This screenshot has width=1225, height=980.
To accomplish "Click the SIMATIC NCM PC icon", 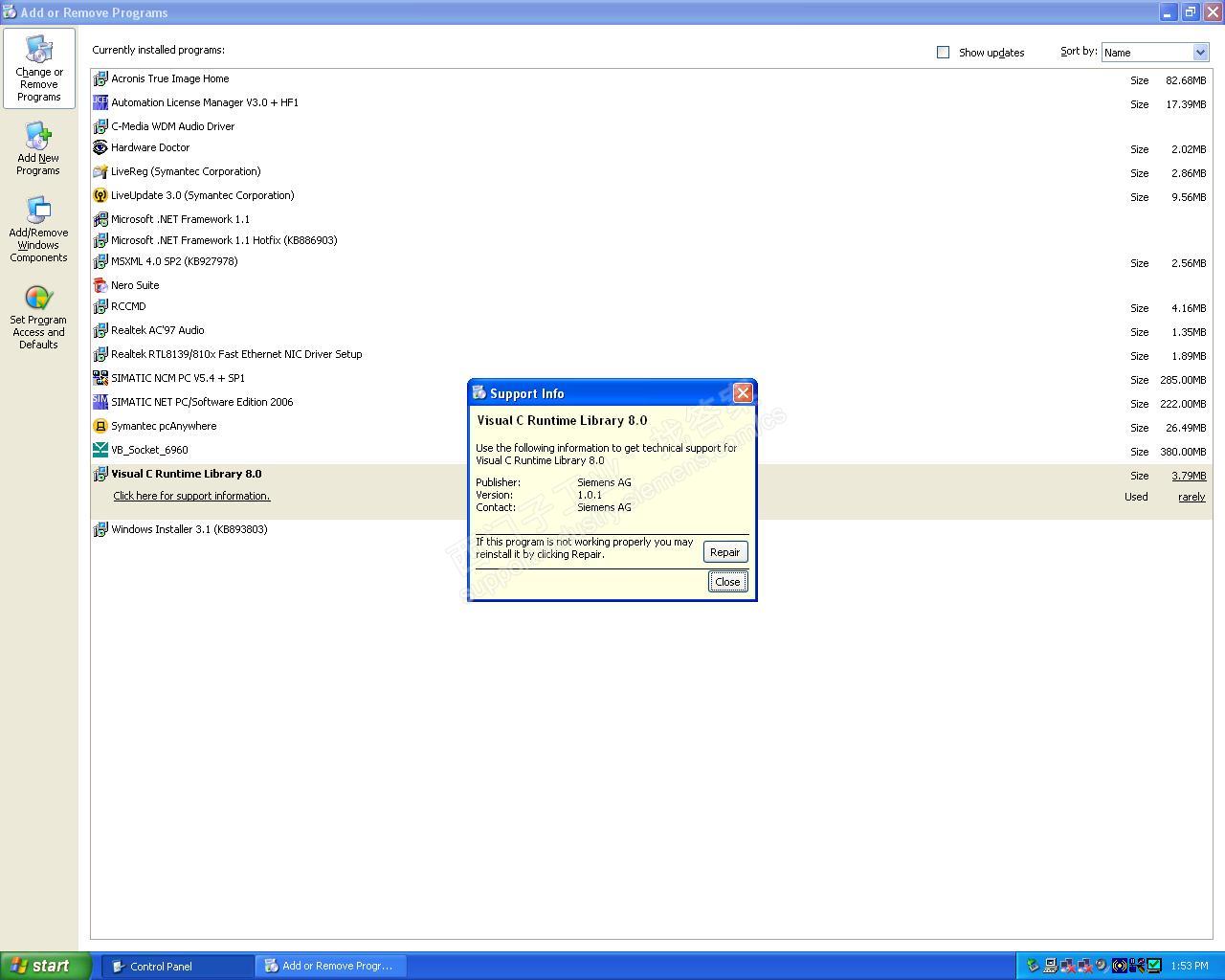I will (x=100, y=378).
